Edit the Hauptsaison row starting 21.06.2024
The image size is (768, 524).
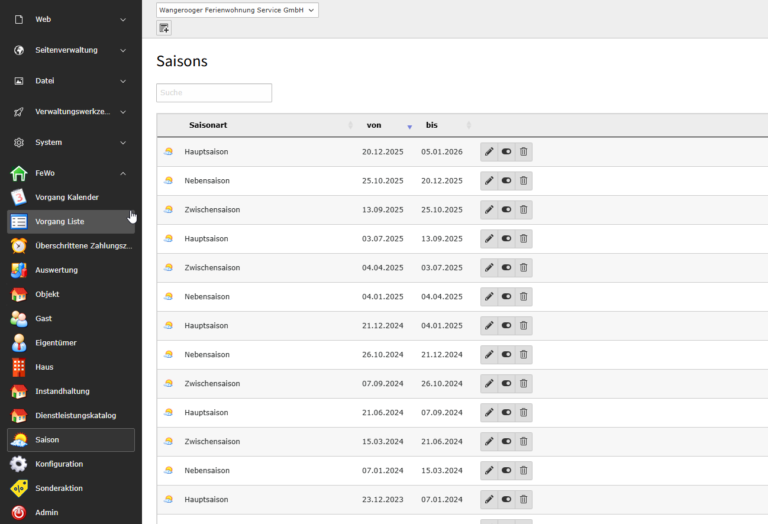pyautogui.click(x=489, y=412)
